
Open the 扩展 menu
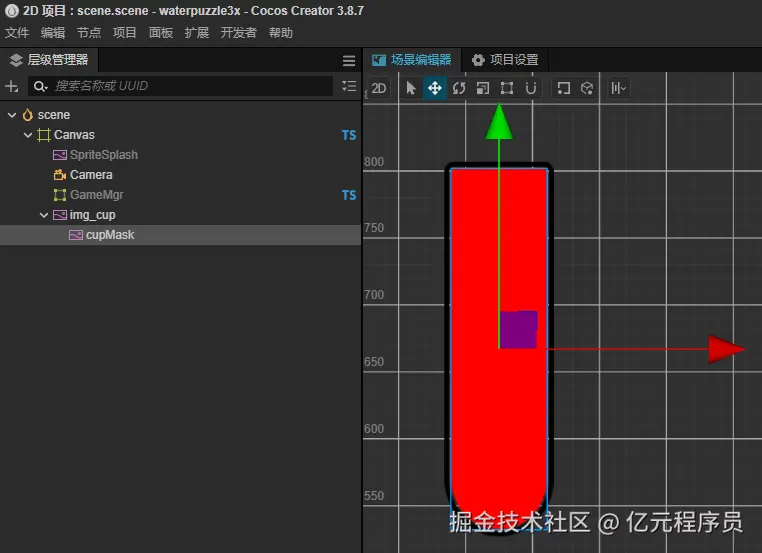pyautogui.click(x=196, y=33)
